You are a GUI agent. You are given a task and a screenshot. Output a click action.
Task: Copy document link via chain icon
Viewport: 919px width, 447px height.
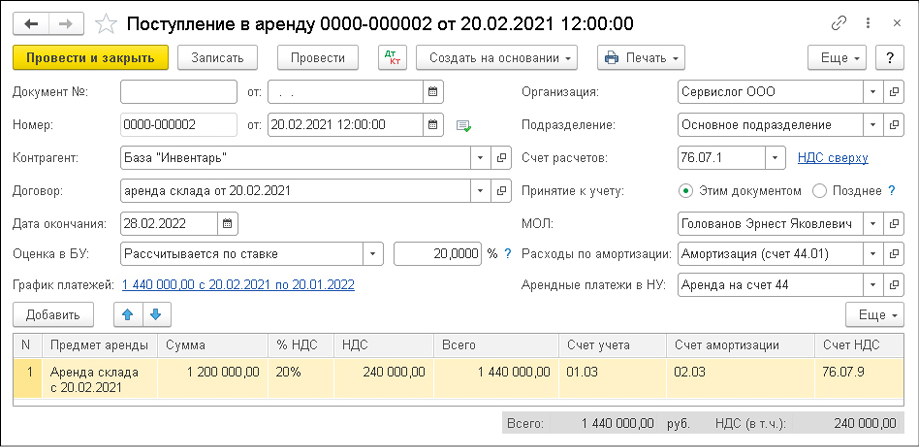tap(839, 23)
